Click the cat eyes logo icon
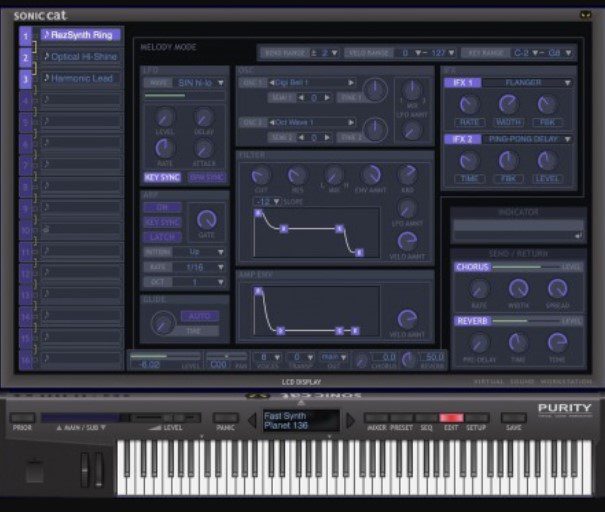The width and height of the screenshot is (605, 512). coord(586,15)
